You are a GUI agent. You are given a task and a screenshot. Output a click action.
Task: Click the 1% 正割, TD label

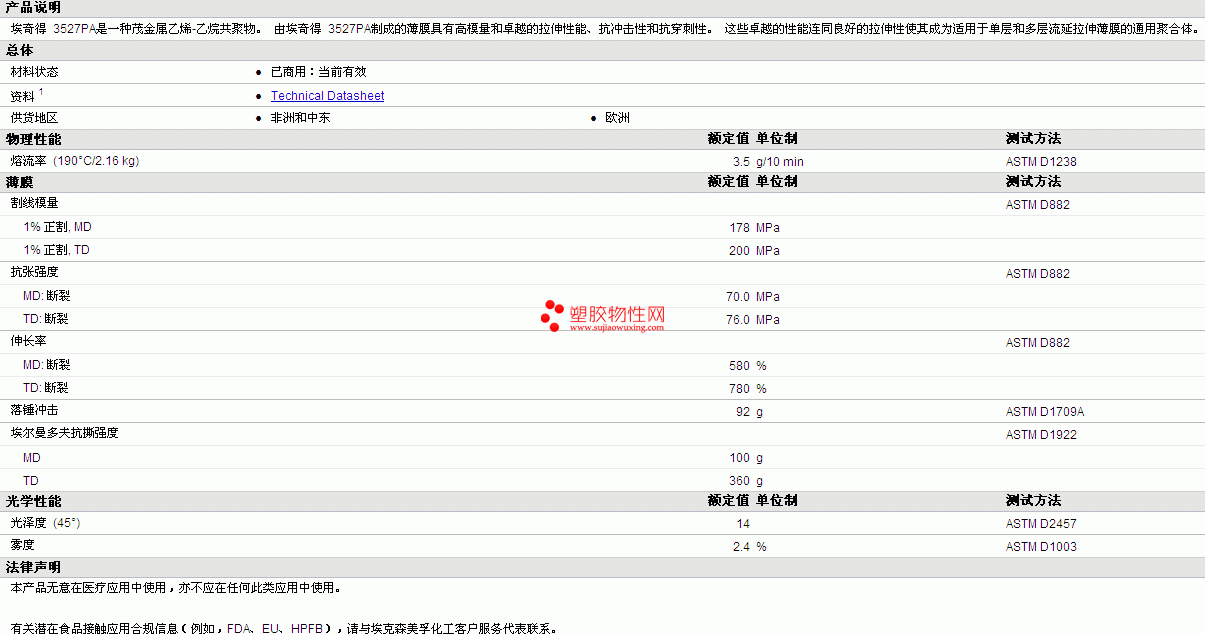click(57, 250)
